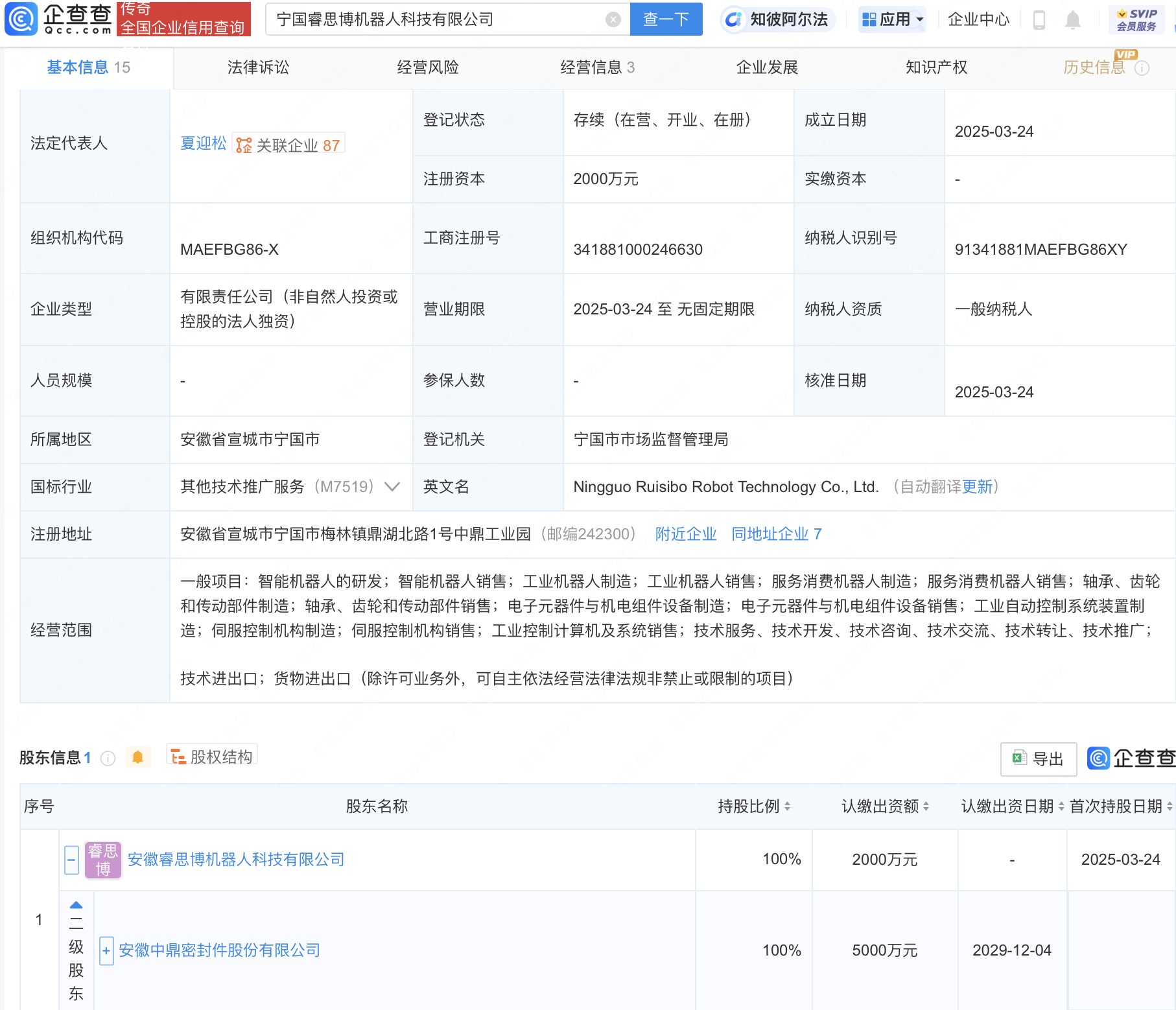Switch to 经营信息 tab
Image resolution: width=1176 pixels, height=1010 pixels.
coord(597,67)
